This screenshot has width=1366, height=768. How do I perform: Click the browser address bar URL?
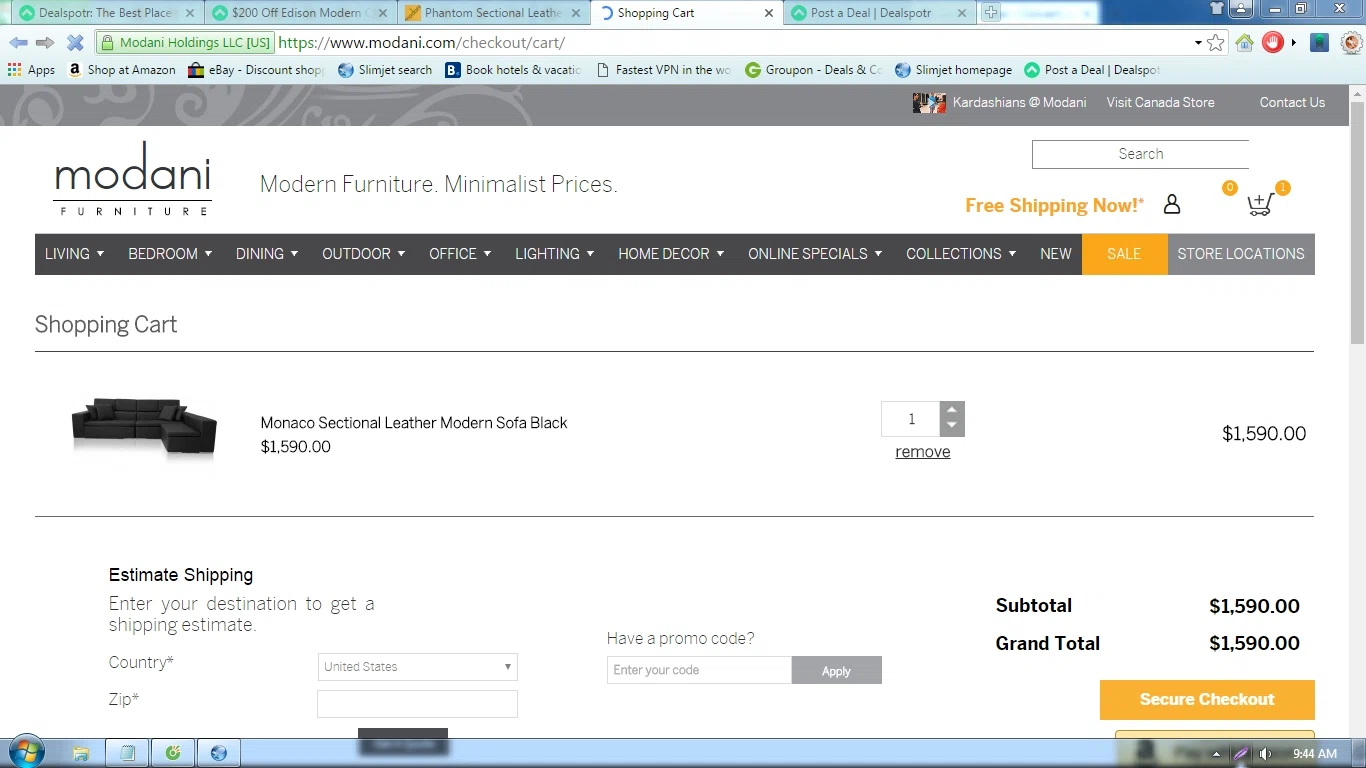point(421,43)
